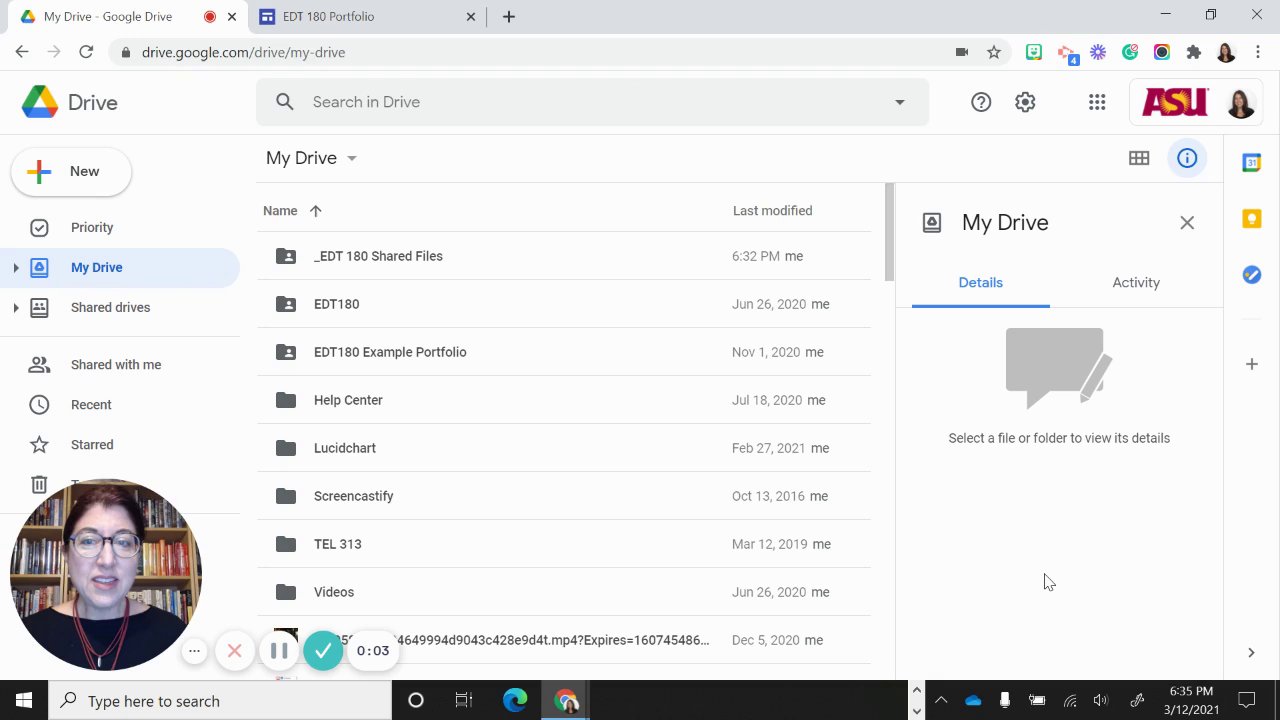The height and width of the screenshot is (720, 1280).
Task: Reload the page in Chrome
Action: point(86,52)
